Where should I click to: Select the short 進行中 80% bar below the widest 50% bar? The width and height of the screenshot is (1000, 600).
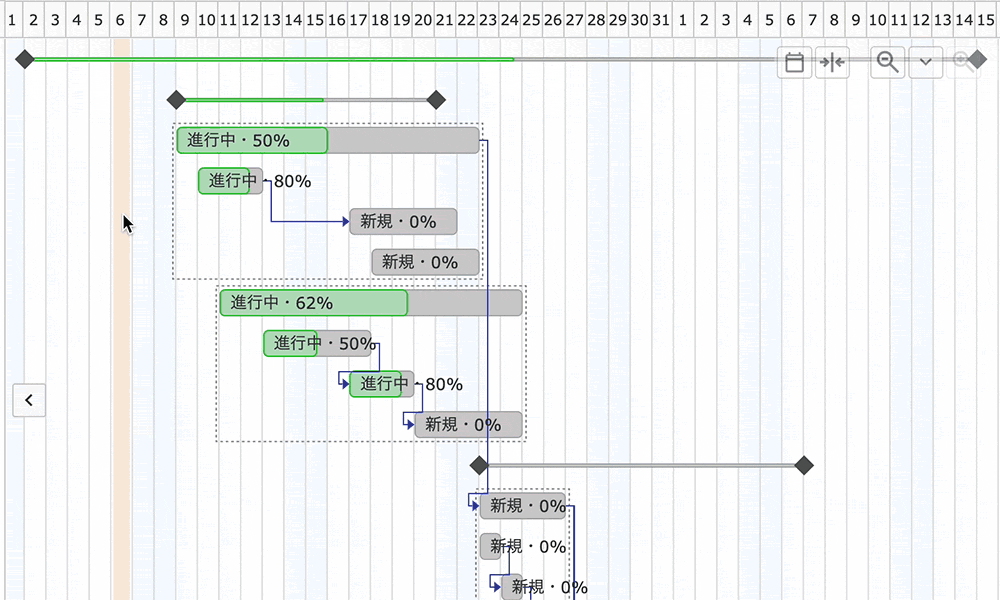(230, 181)
